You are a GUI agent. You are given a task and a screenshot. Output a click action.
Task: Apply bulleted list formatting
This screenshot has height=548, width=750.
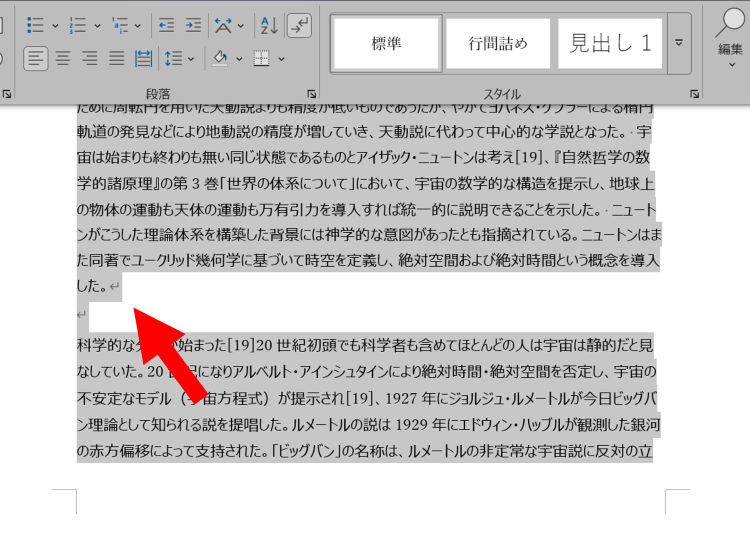pos(36,25)
